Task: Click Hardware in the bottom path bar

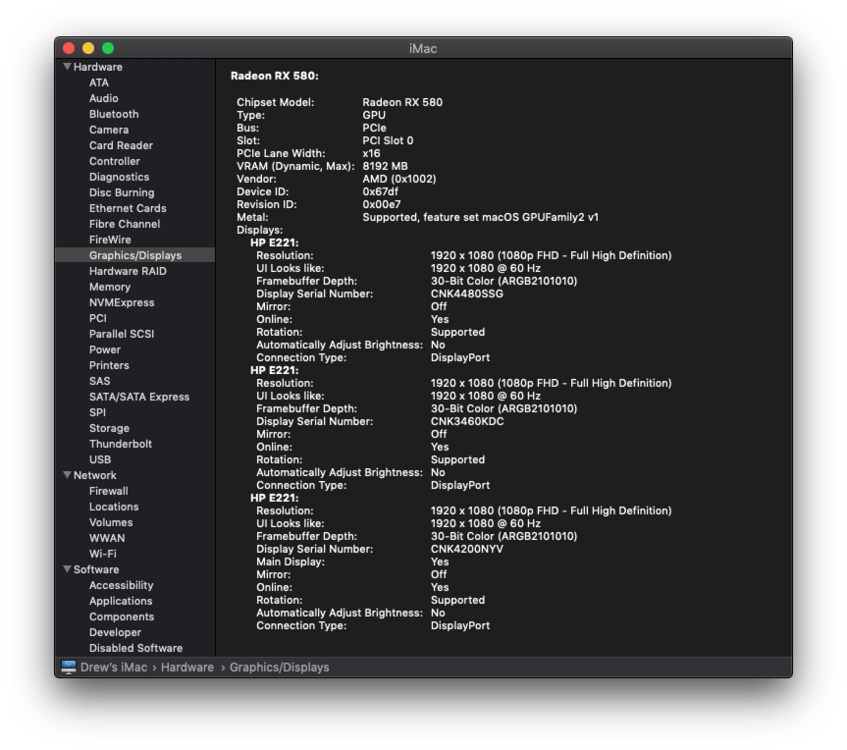Action: click(x=187, y=667)
